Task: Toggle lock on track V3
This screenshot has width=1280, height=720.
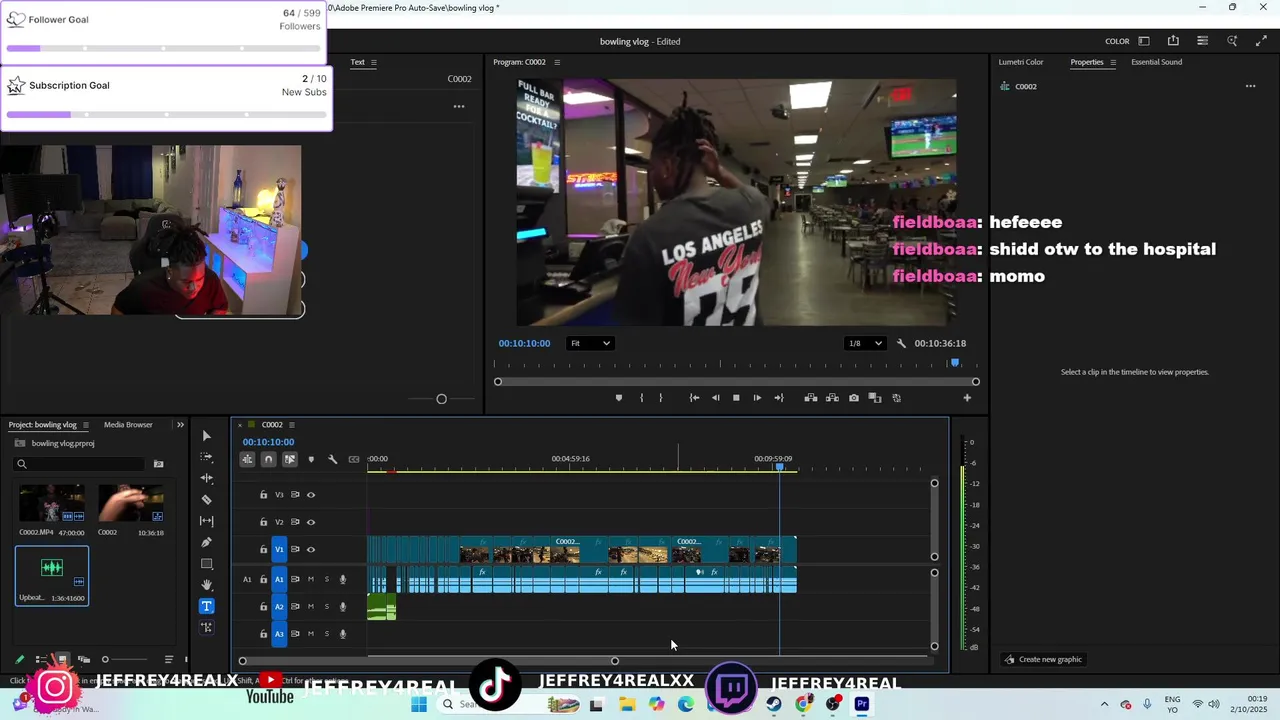Action: pos(263,495)
